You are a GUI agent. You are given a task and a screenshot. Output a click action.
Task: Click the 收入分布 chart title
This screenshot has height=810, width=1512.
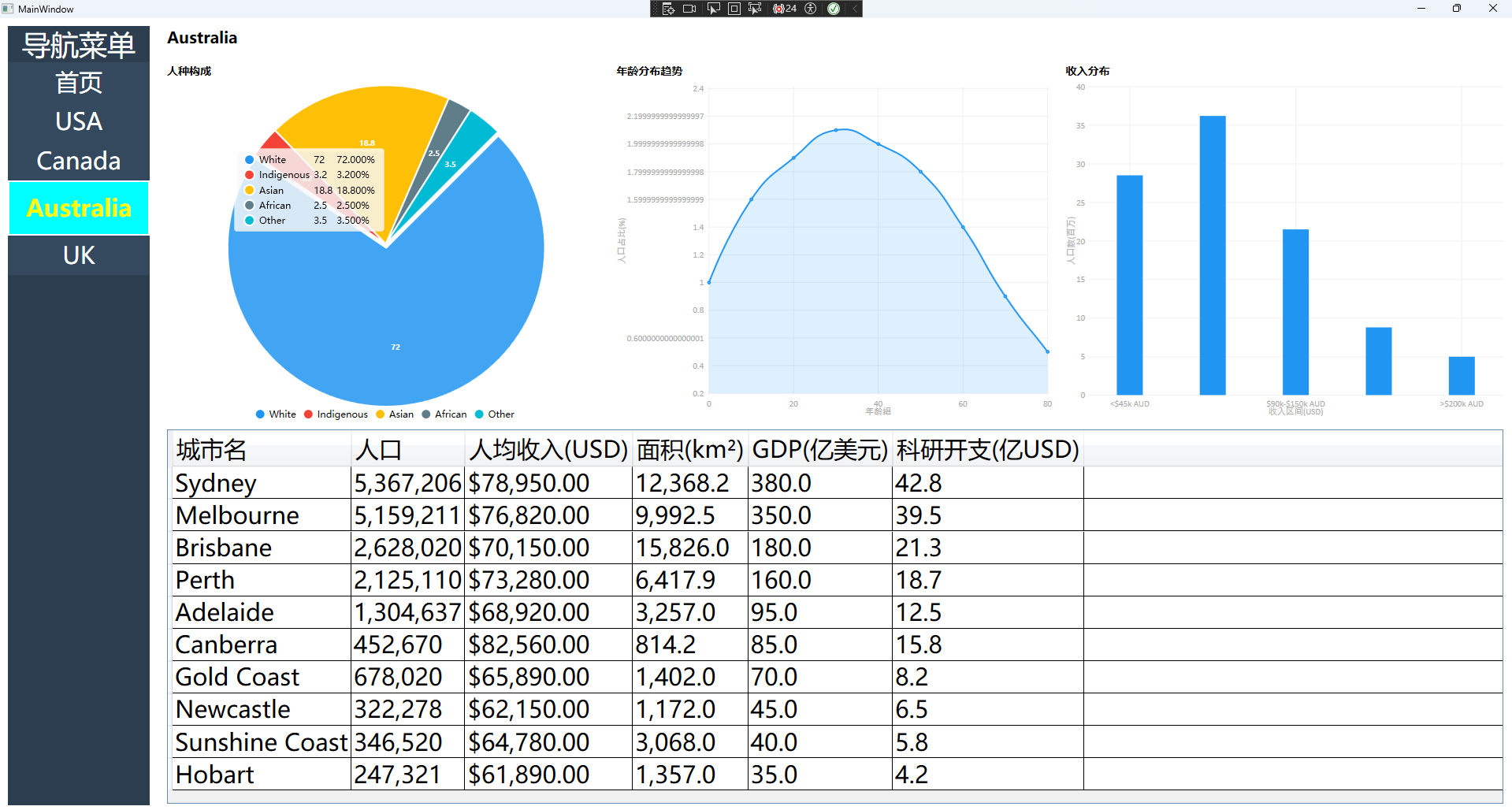(1087, 71)
